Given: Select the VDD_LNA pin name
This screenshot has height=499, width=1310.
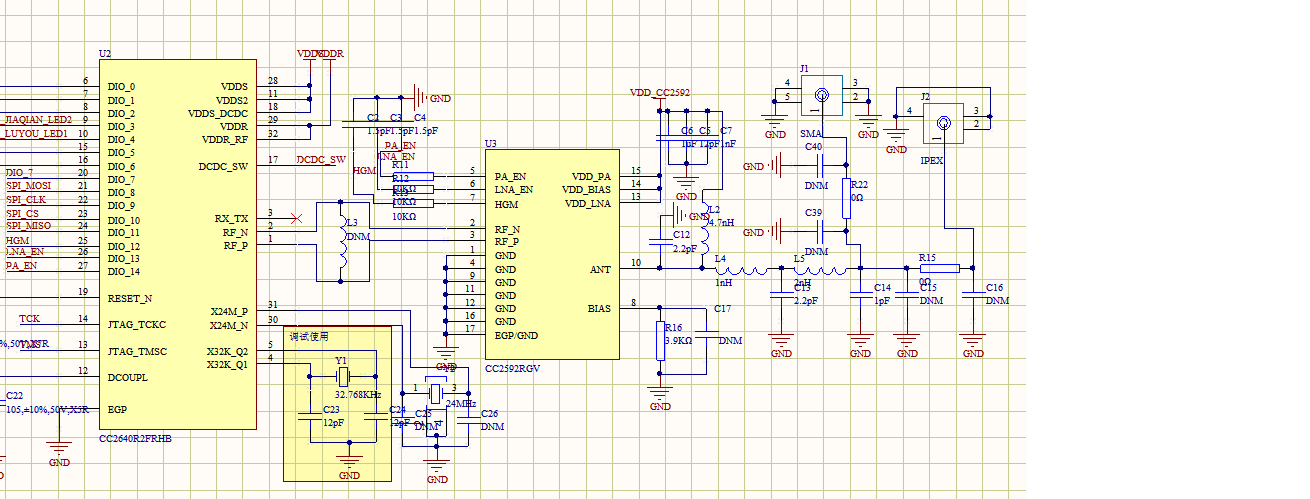Looking at the screenshot, I should coord(588,203).
